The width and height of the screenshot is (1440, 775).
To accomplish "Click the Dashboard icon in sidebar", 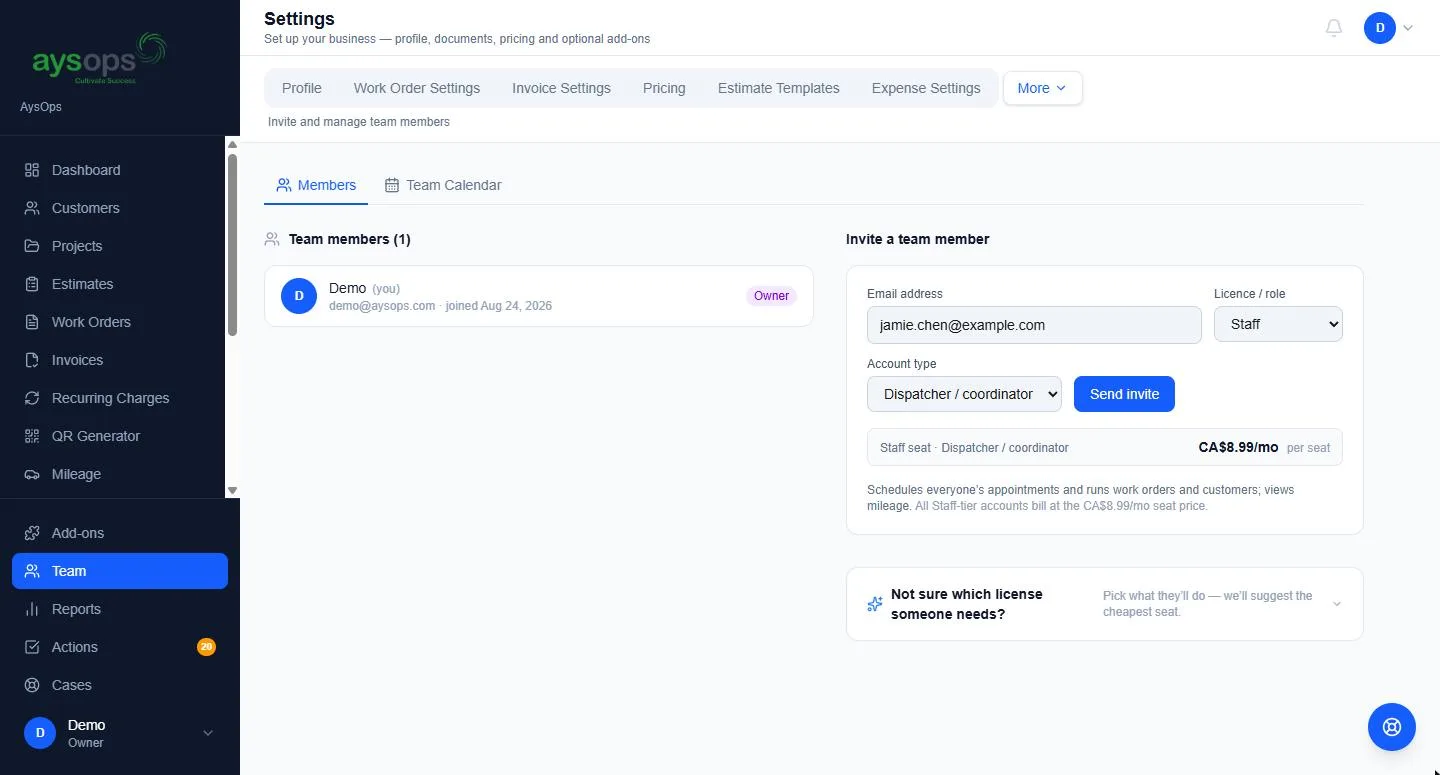I will (x=32, y=170).
